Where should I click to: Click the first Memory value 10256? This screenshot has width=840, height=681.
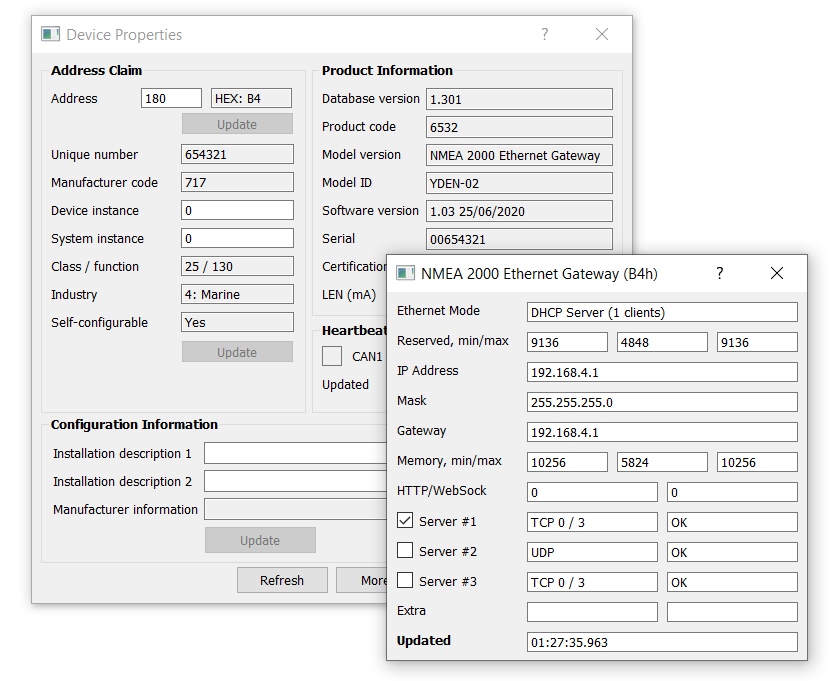click(567, 462)
